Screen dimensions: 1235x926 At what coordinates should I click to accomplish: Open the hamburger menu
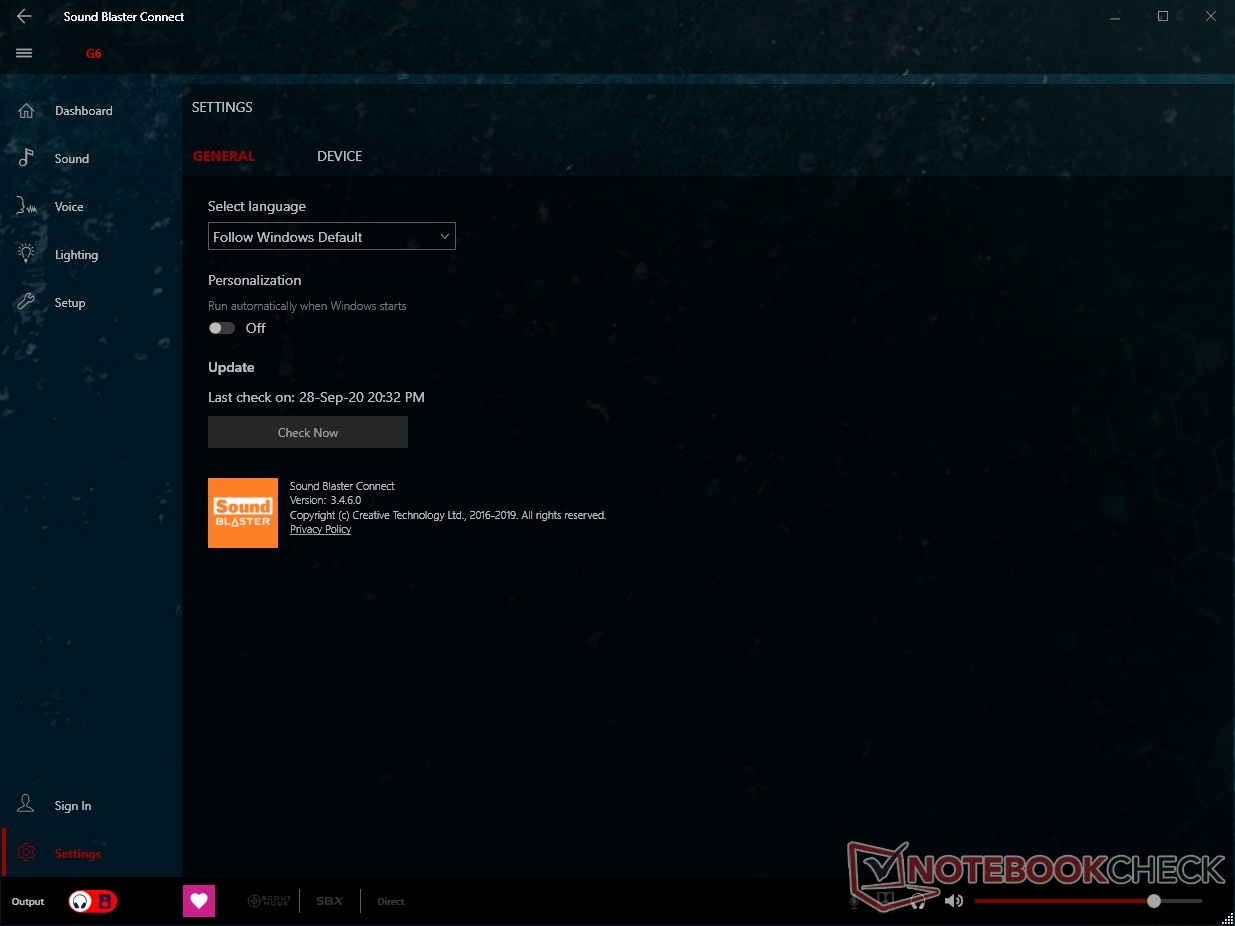24,53
